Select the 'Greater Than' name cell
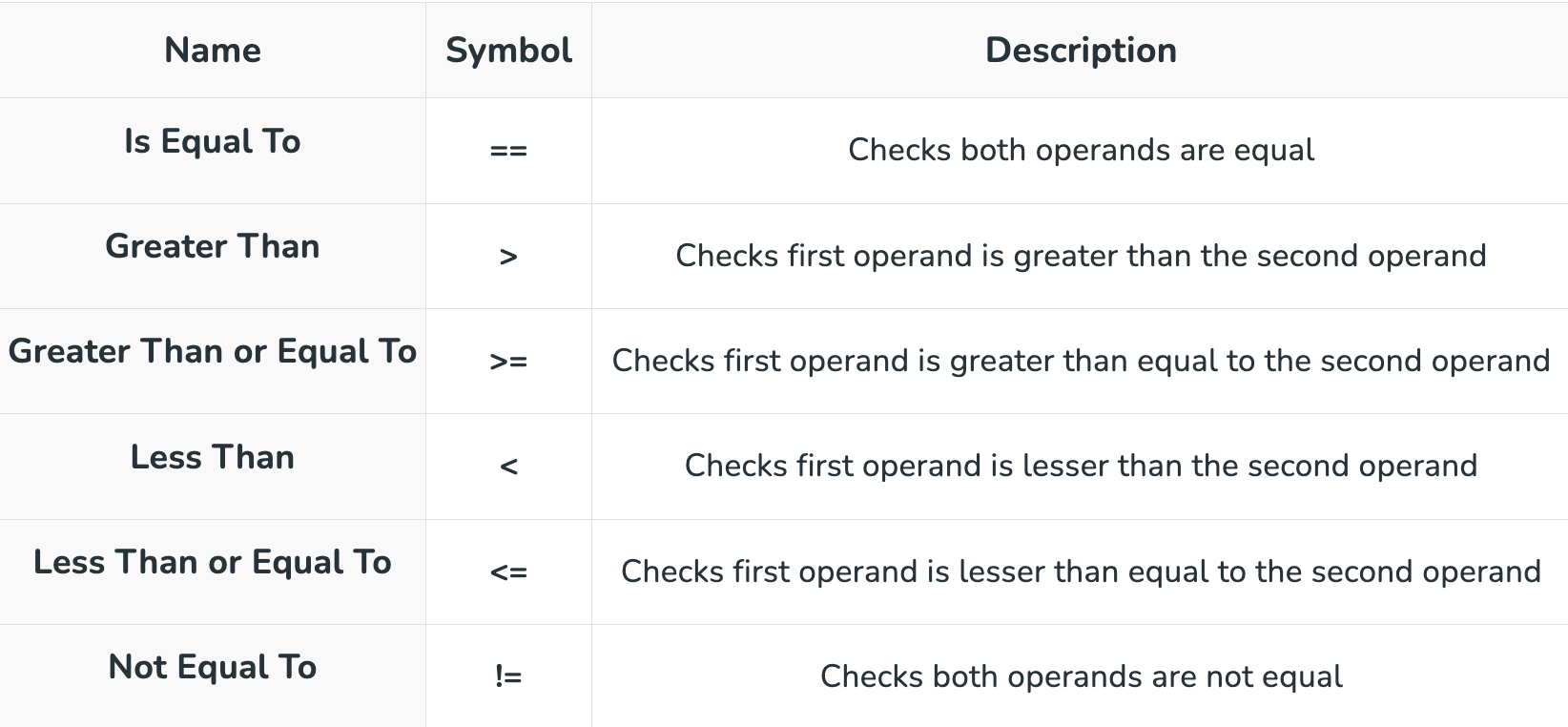Viewport: 1568px width, 727px height. (213, 246)
